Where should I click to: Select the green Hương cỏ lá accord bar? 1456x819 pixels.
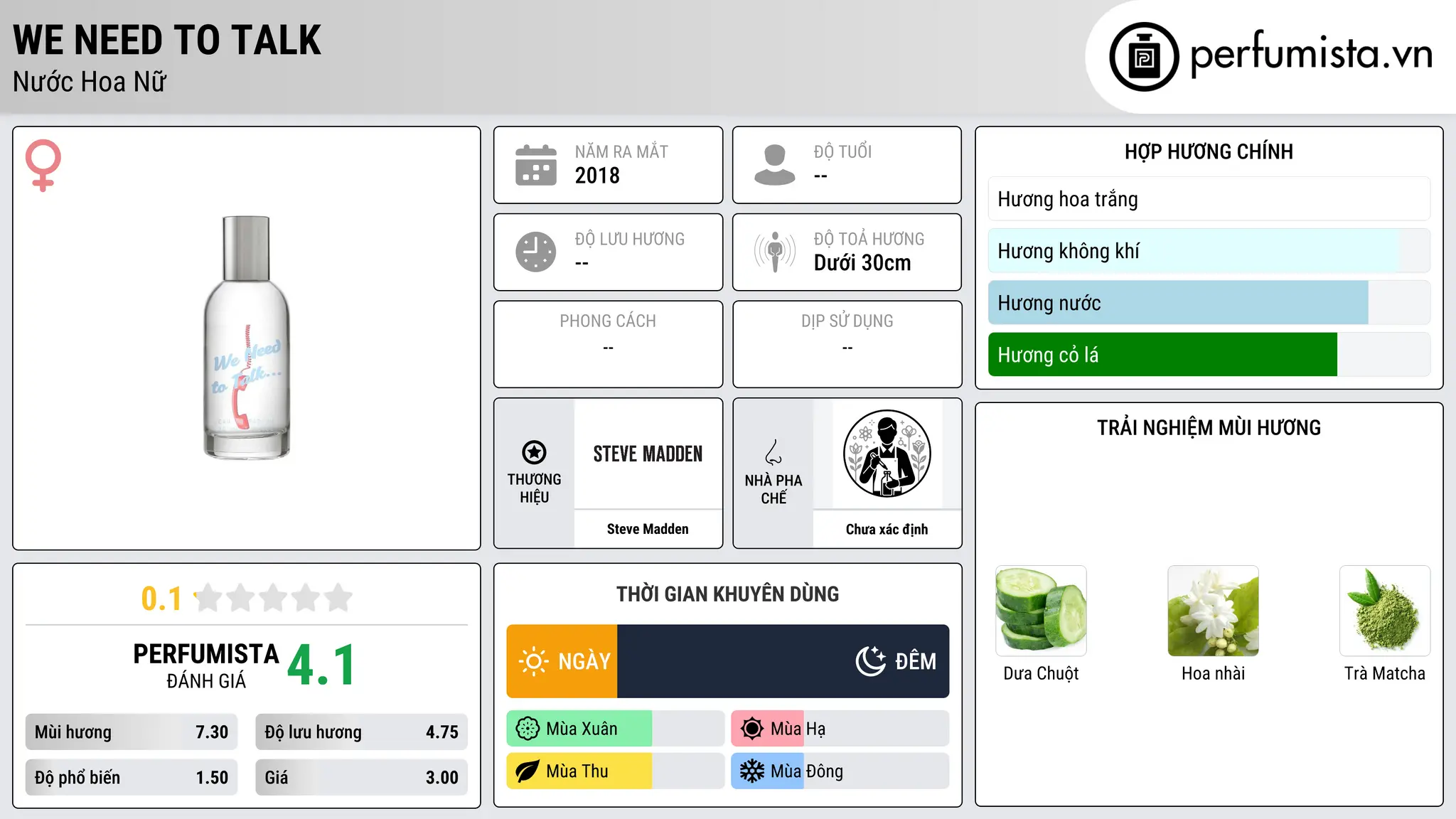1209,355
